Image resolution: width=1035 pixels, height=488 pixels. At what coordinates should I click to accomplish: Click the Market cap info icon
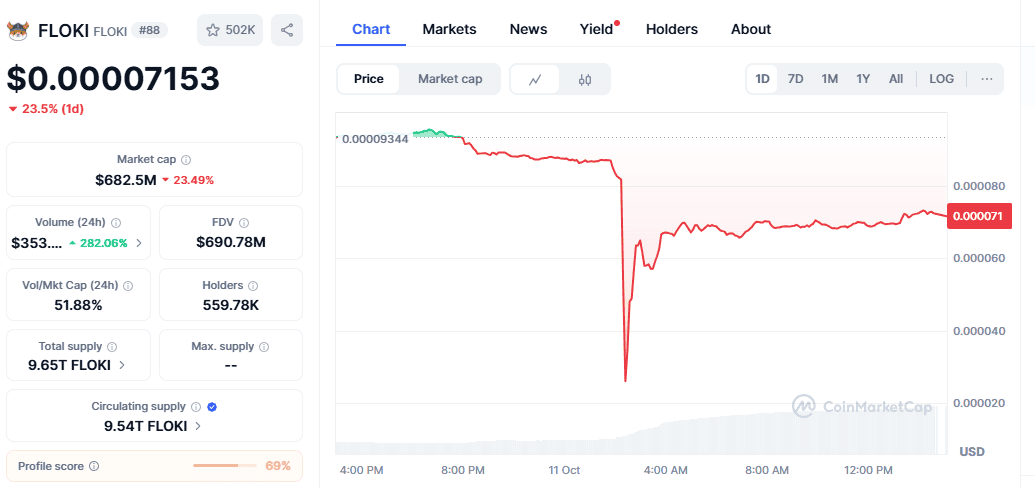tap(186, 160)
